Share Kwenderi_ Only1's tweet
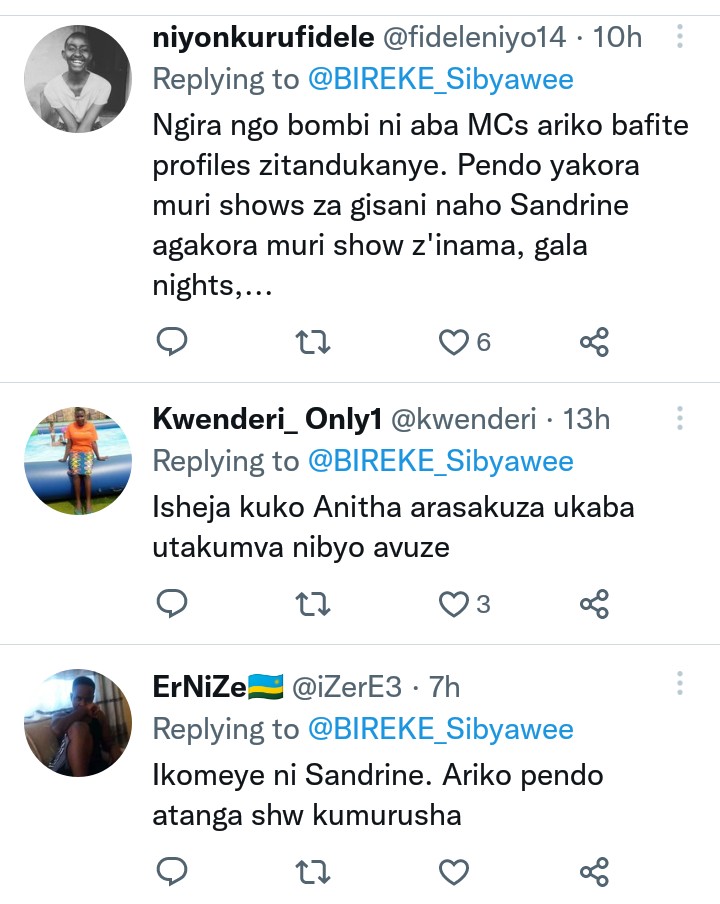The width and height of the screenshot is (720, 904). point(594,604)
